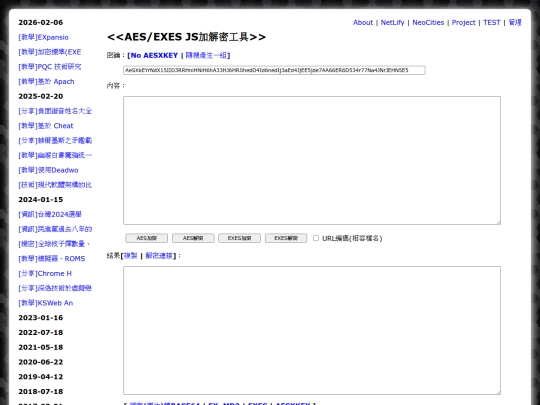The width and height of the screenshot is (540, 405).
Task: Enable the URL編碼 checkbox
Action: click(316, 238)
